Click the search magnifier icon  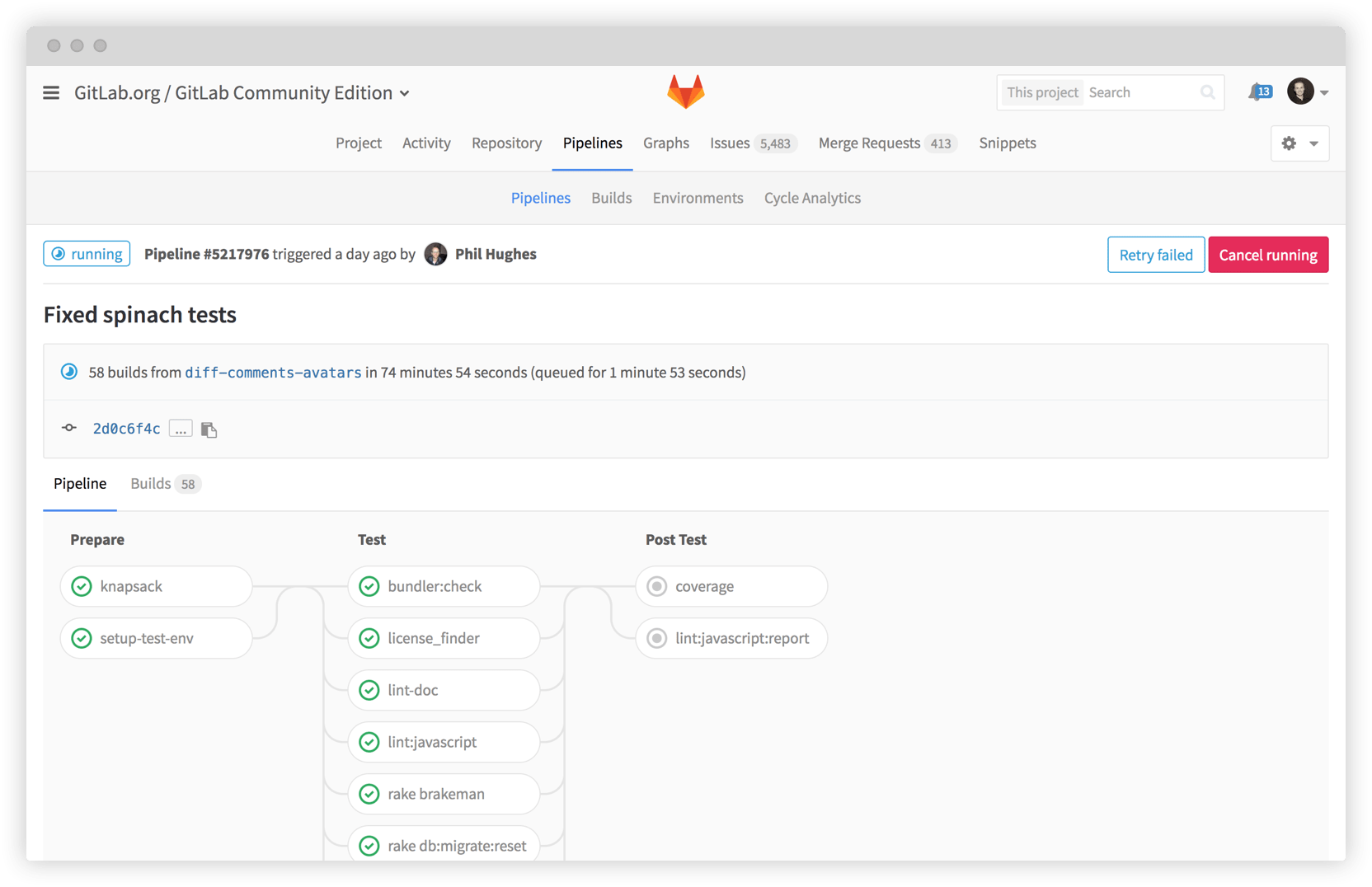coord(1207,92)
